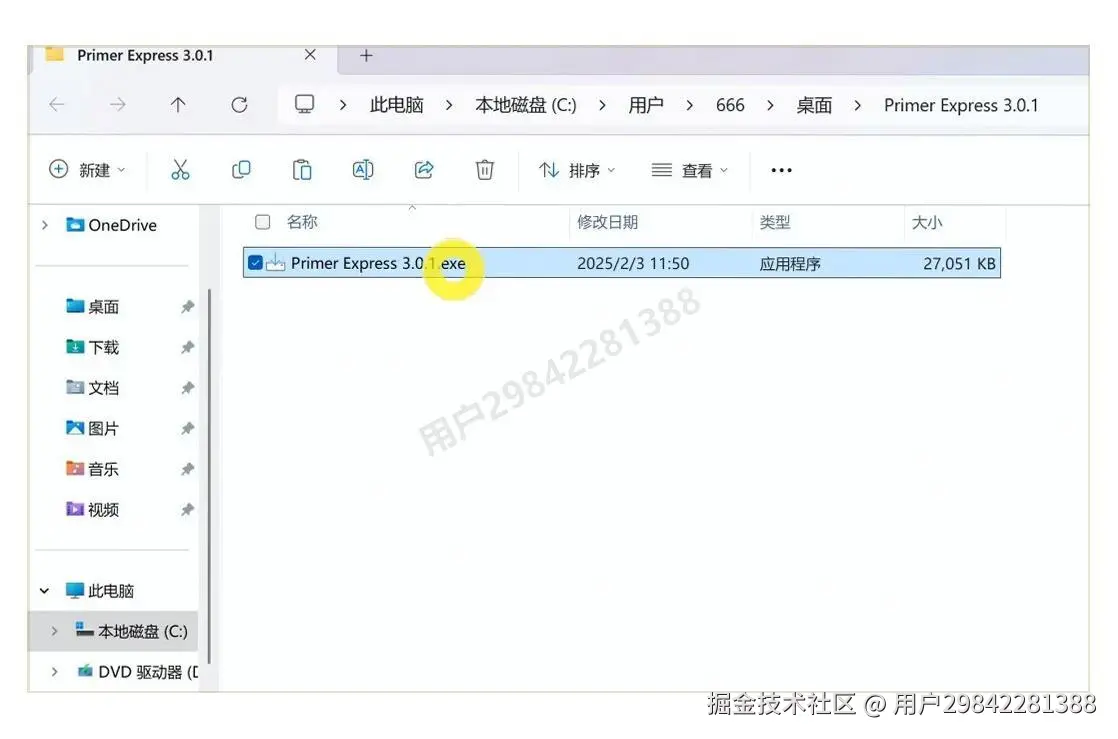
Task: Refresh the folder view
Action: 240,104
